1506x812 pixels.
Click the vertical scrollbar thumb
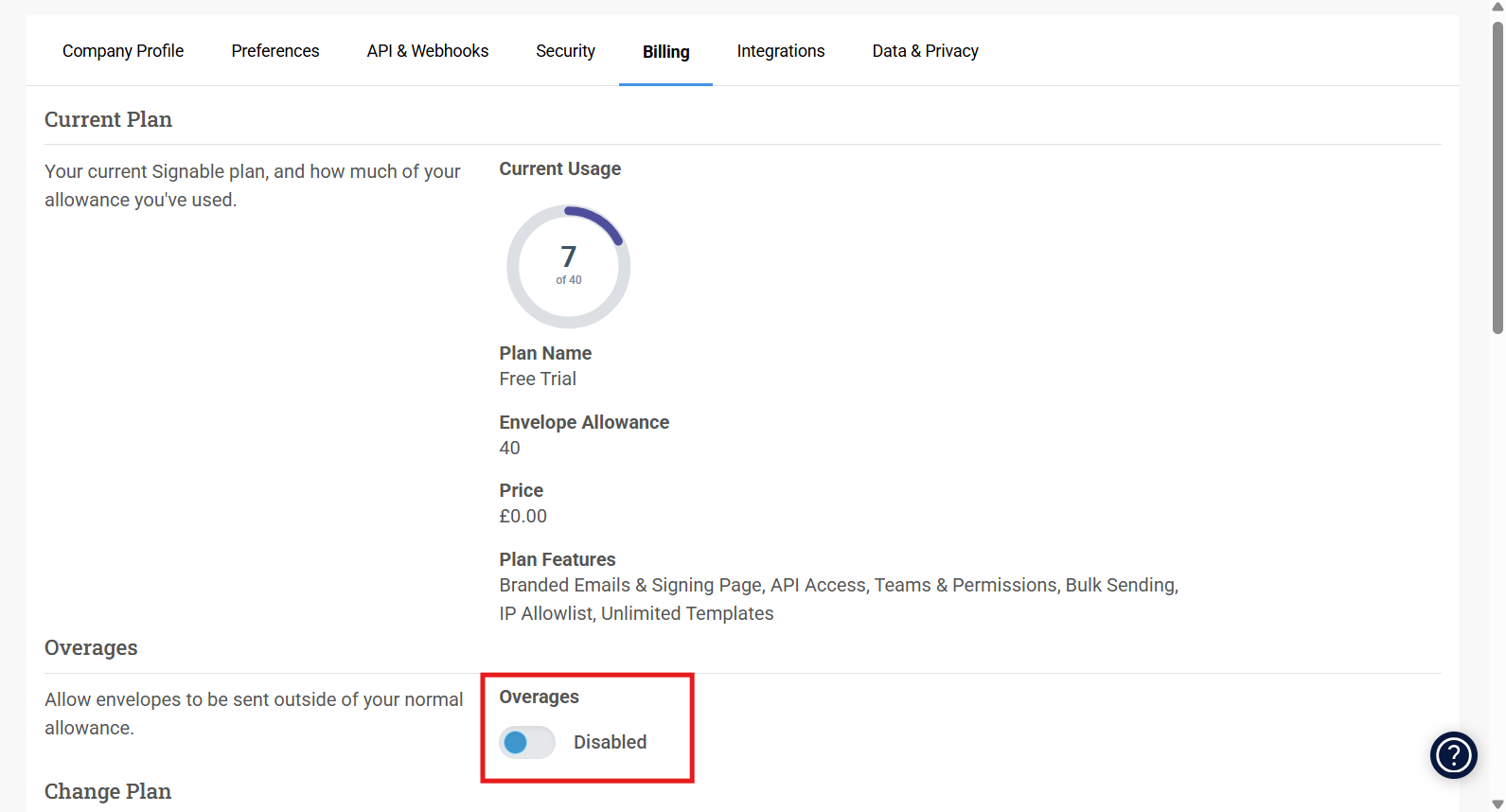click(1497, 178)
